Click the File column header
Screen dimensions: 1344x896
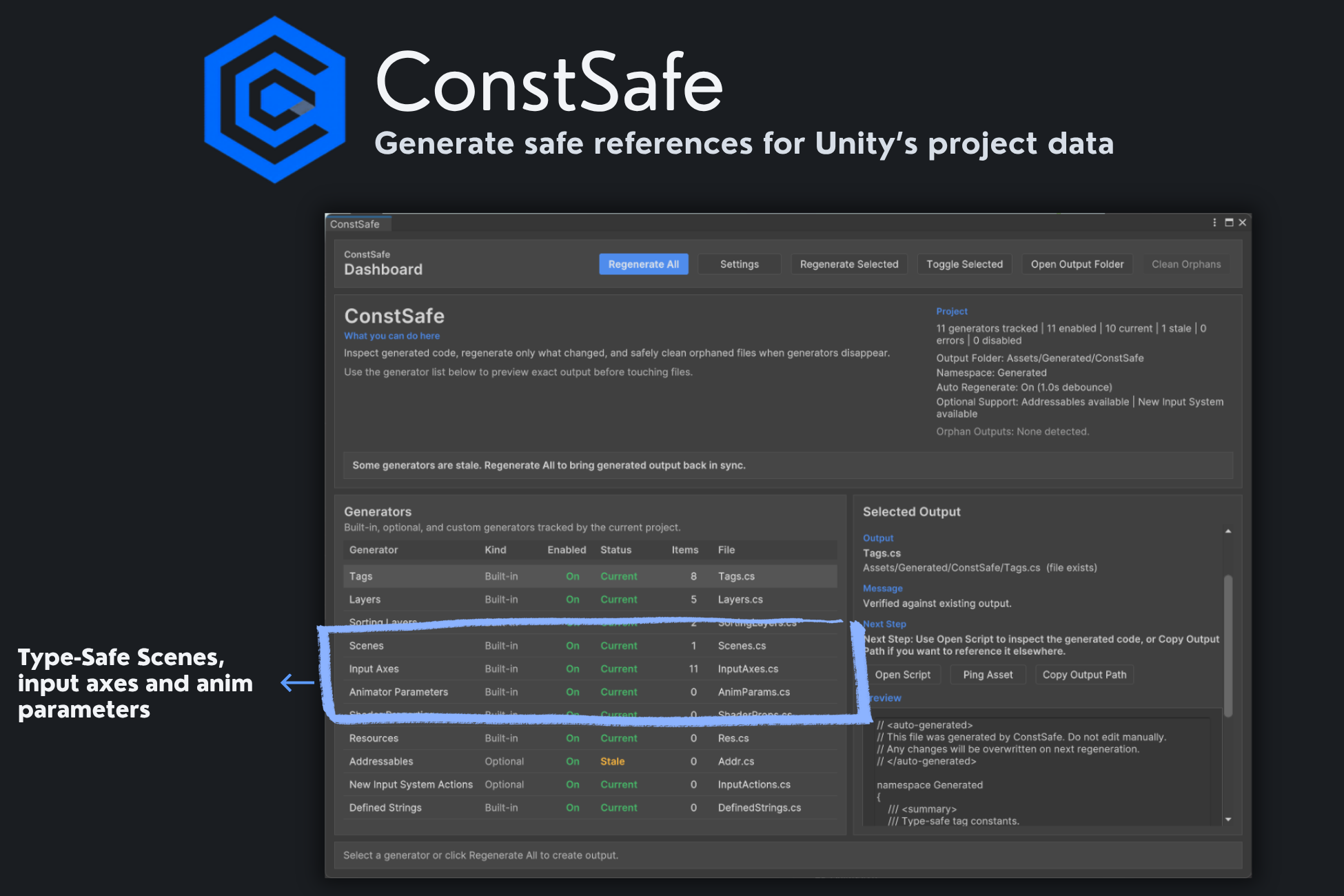click(726, 550)
